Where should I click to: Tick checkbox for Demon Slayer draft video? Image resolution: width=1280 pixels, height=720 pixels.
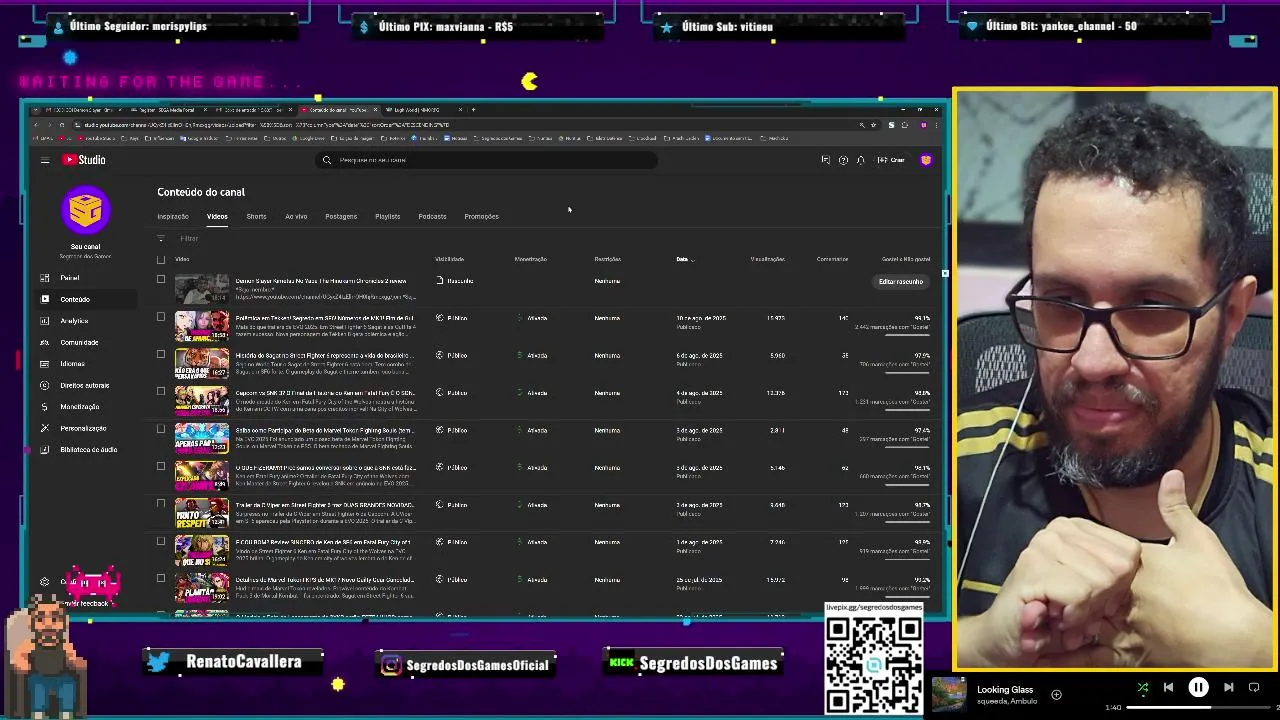click(161, 279)
